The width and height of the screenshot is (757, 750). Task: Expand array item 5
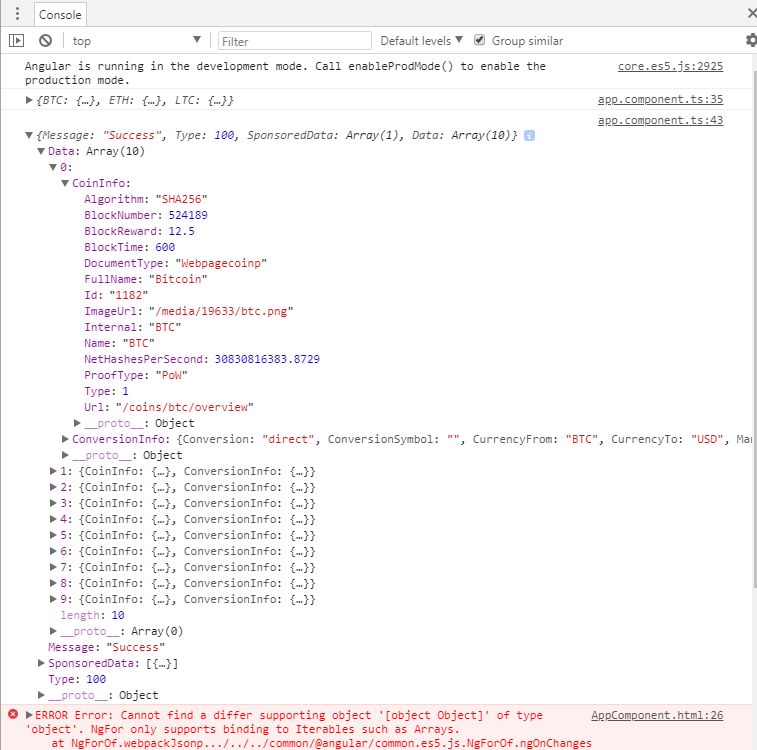(53, 535)
